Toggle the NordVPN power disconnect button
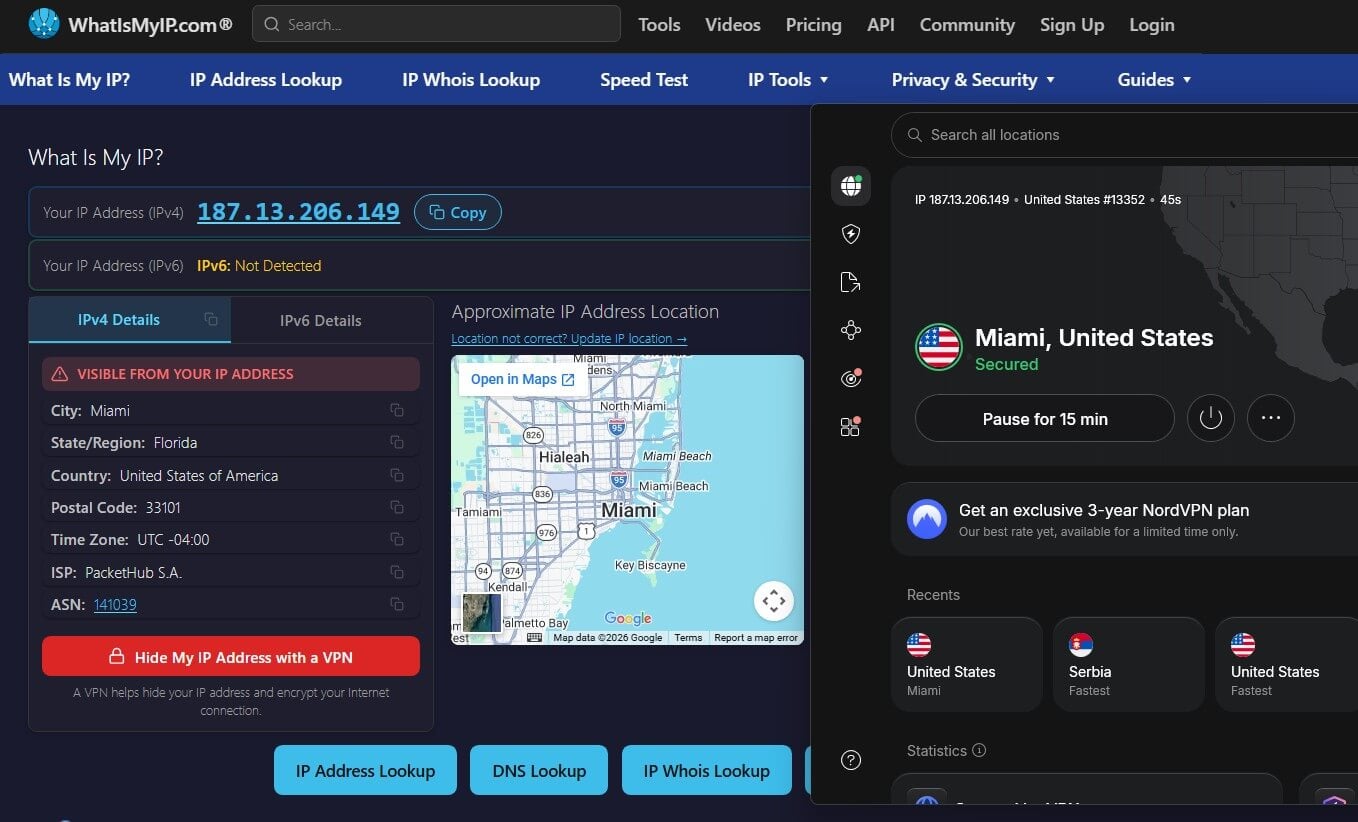1358x822 pixels. point(1211,418)
